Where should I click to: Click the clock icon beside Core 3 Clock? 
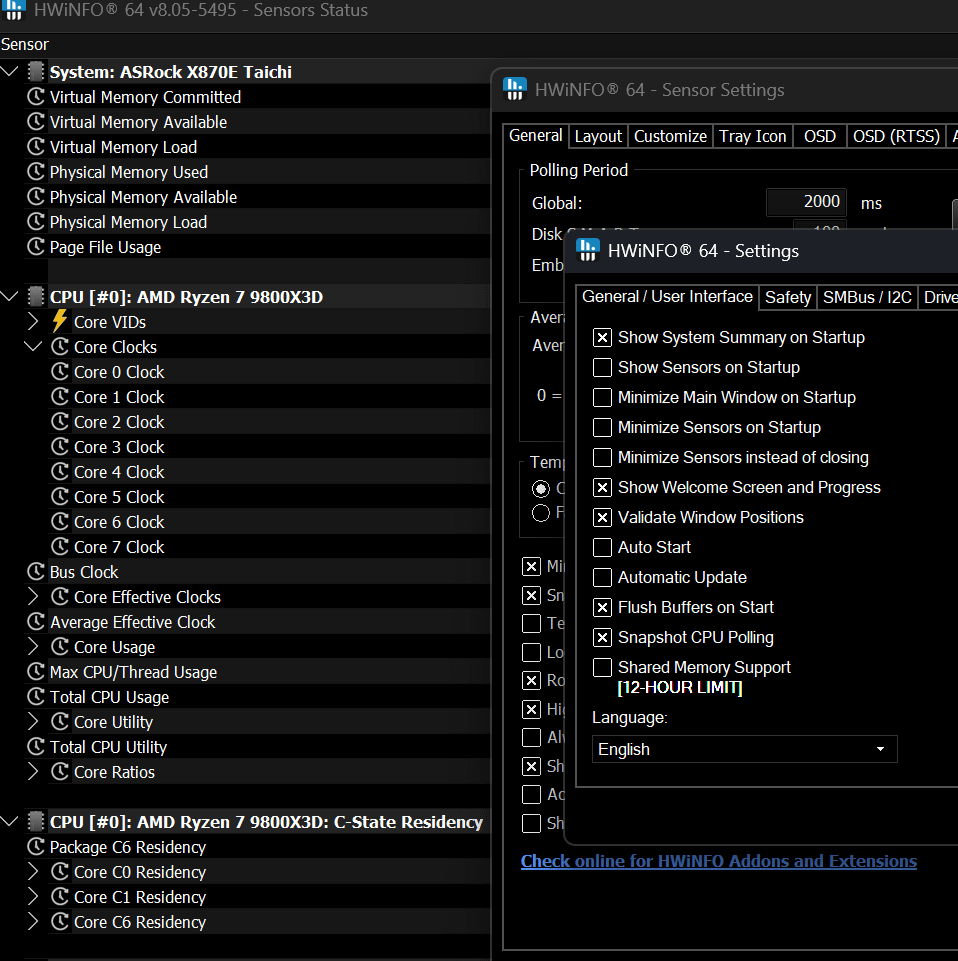[60, 447]
